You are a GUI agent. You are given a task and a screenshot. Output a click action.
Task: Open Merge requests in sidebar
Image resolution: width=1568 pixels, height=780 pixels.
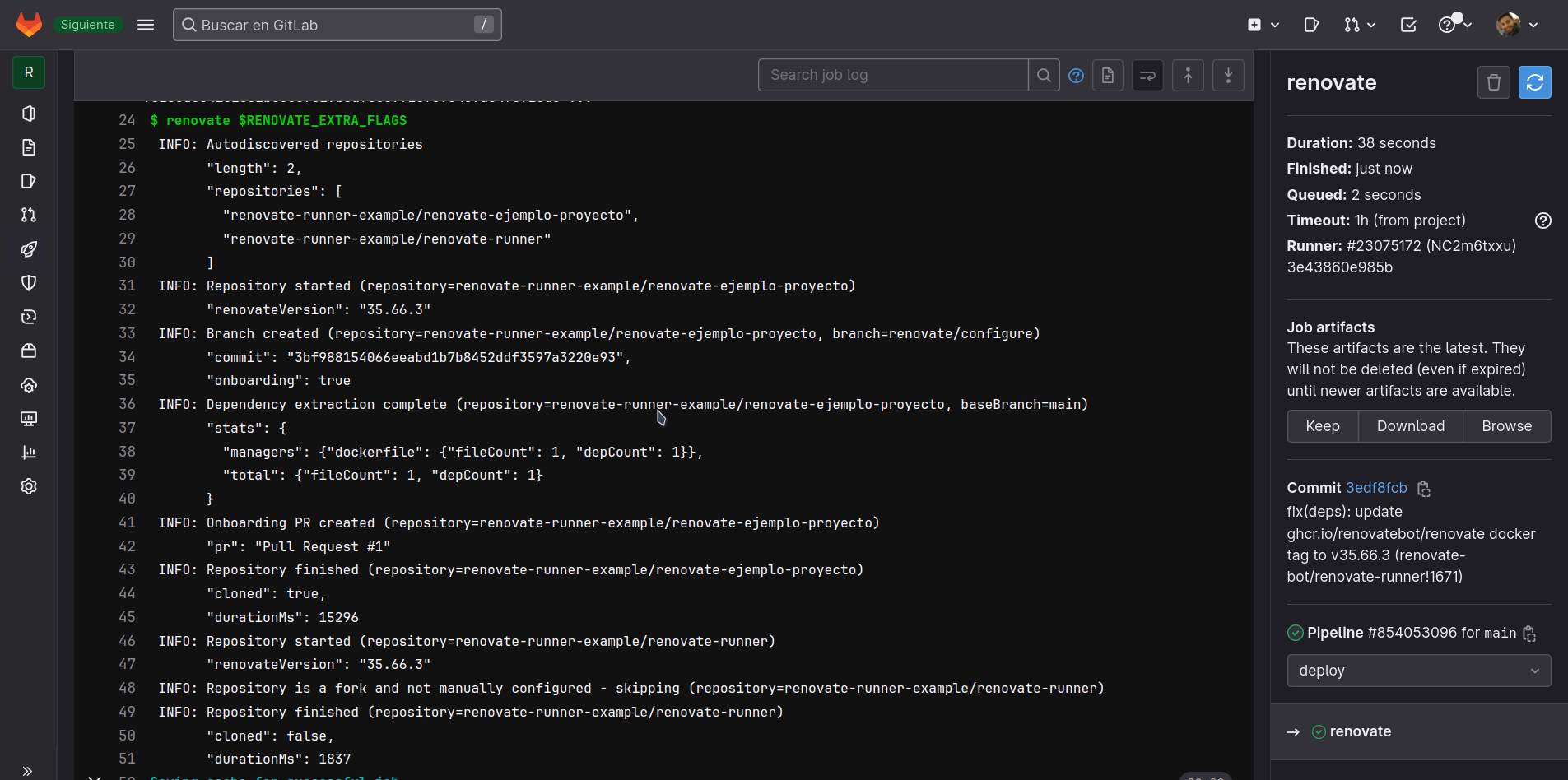[29, 215]
